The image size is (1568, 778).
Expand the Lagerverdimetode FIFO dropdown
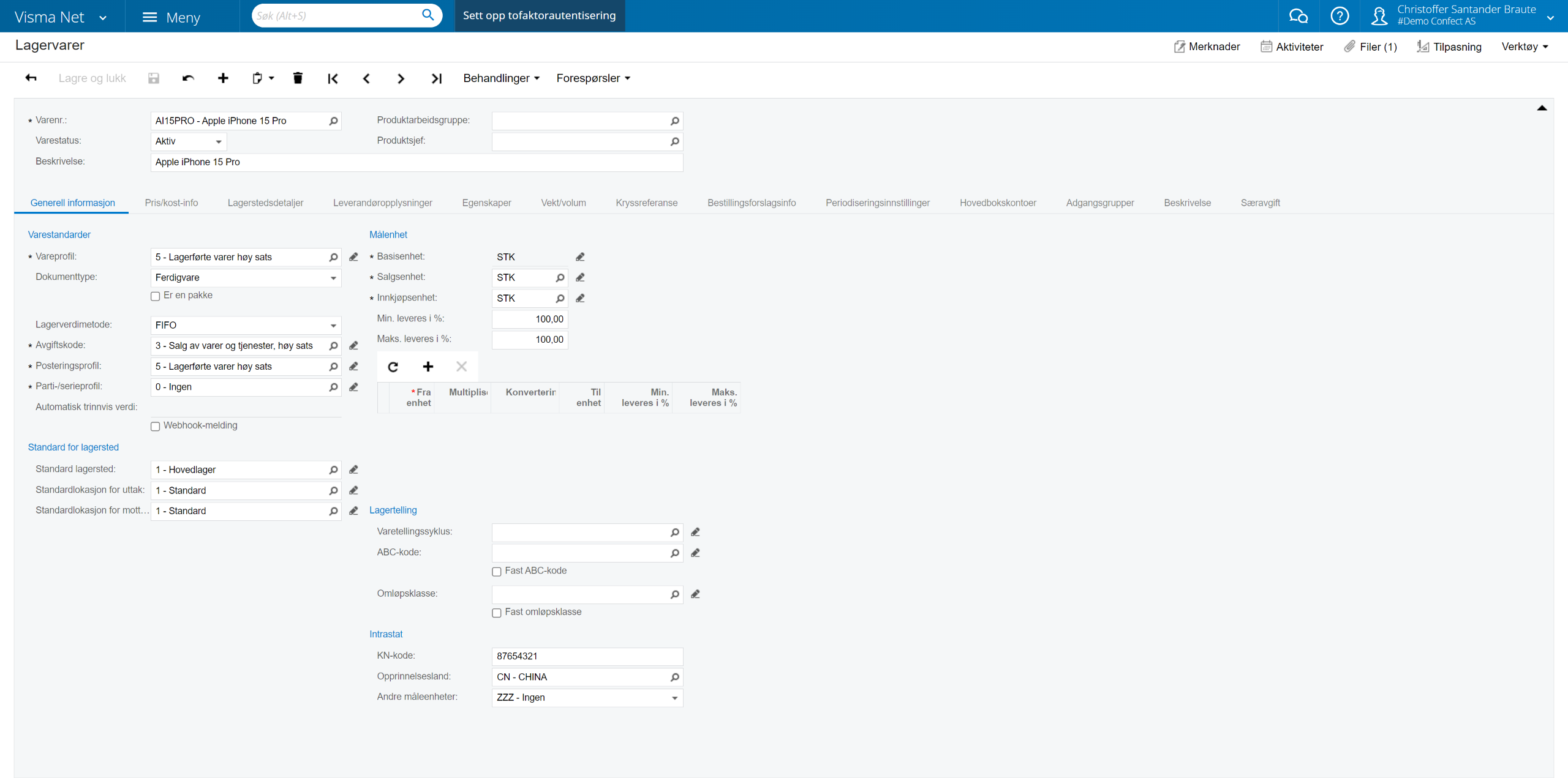(x=333, y=326)
